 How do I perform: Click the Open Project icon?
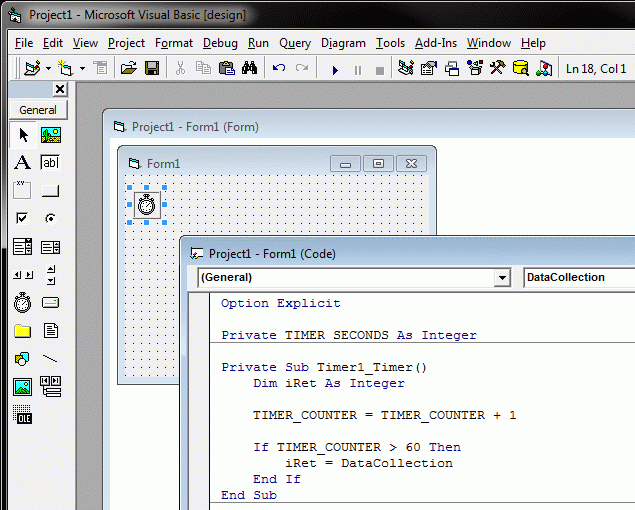(x=129, y=68)
